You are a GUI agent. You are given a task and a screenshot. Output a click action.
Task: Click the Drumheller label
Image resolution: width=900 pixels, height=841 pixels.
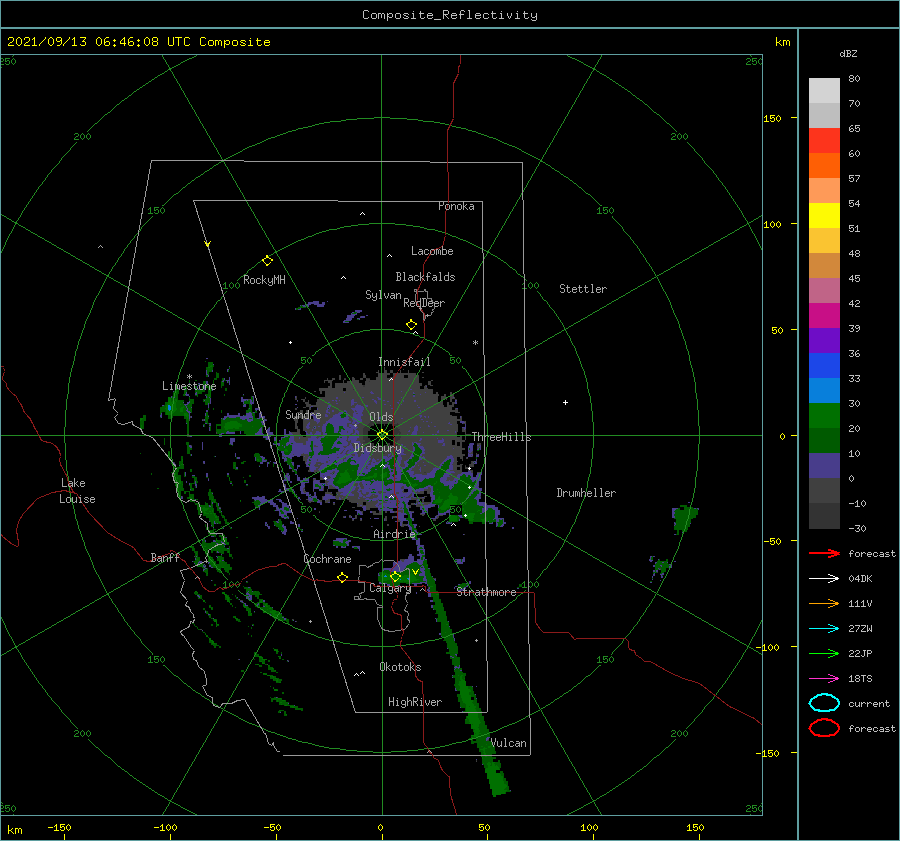tap(586, 493)
